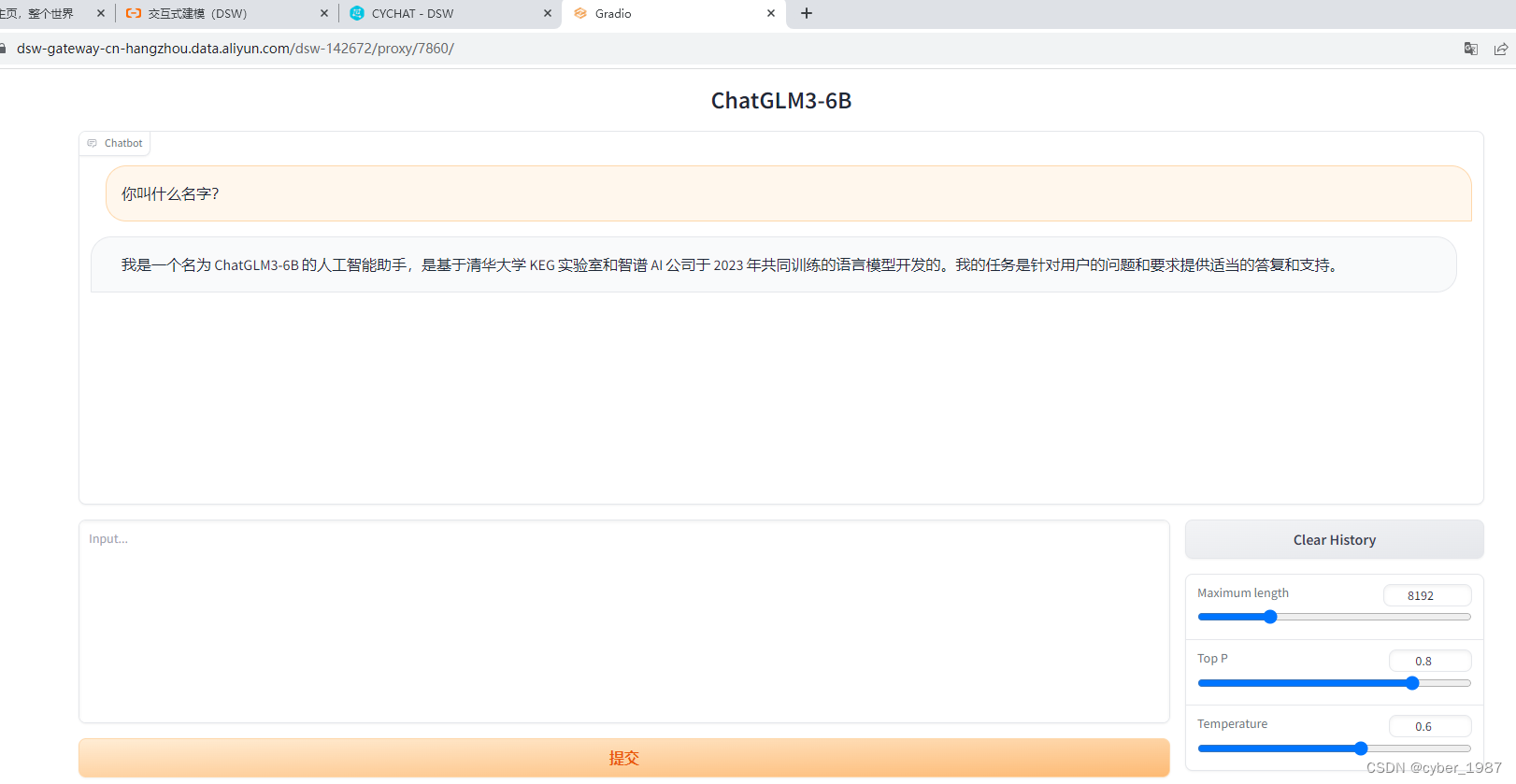Click the Top P label
Viewport: 1516px width, 784px height.
click(x=1212, y=659)
